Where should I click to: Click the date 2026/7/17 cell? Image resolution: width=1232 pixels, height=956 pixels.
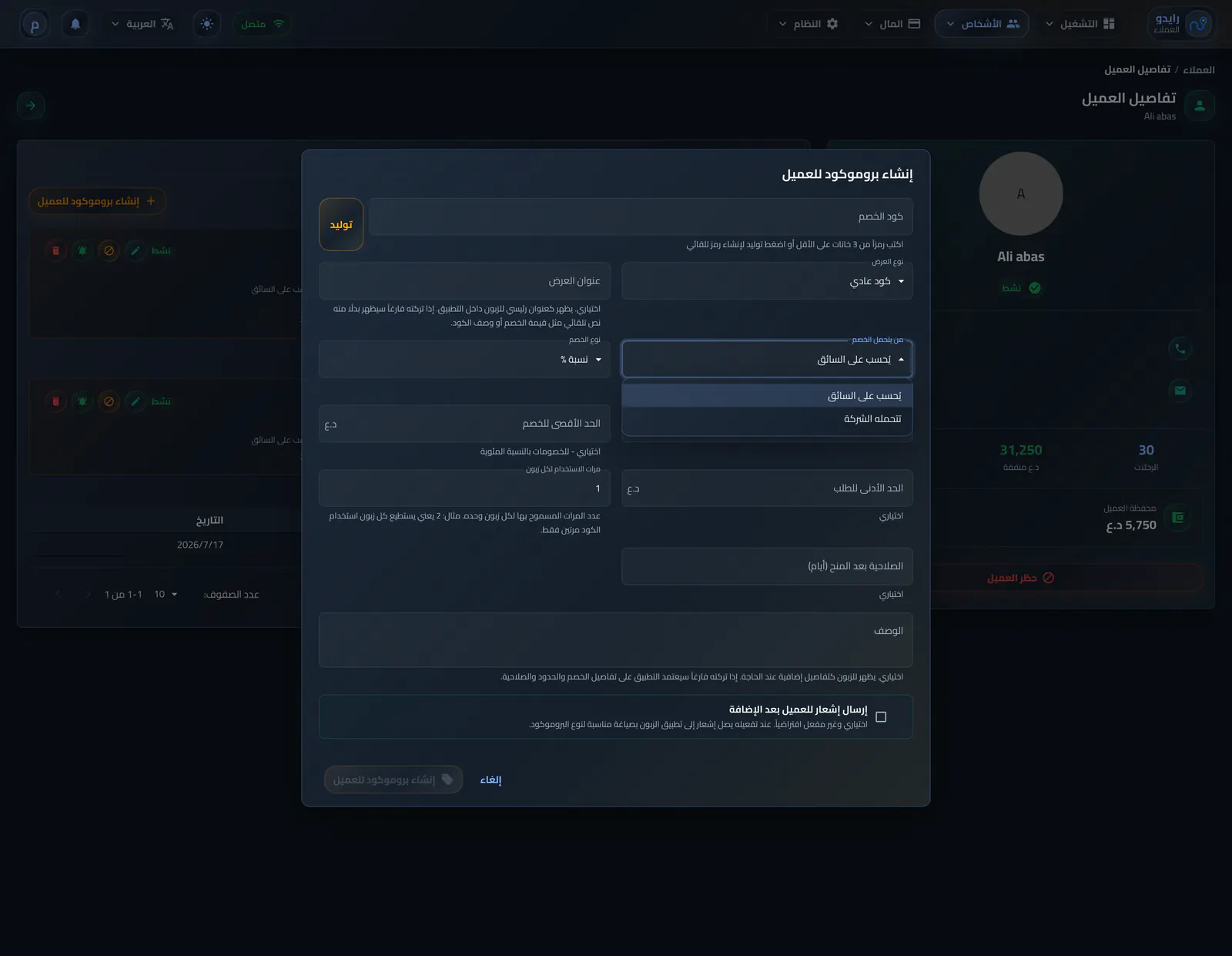[x=200, y=545]
